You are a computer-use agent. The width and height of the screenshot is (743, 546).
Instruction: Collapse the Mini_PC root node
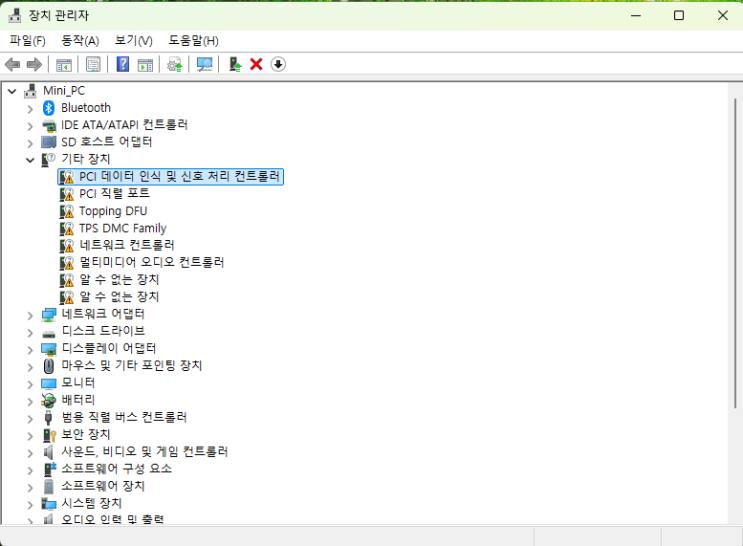coord(12,91)
